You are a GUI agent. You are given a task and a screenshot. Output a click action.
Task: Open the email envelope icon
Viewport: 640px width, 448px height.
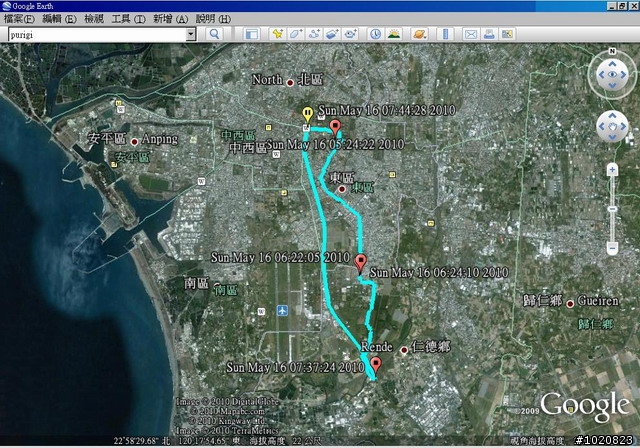click(471, 34)
